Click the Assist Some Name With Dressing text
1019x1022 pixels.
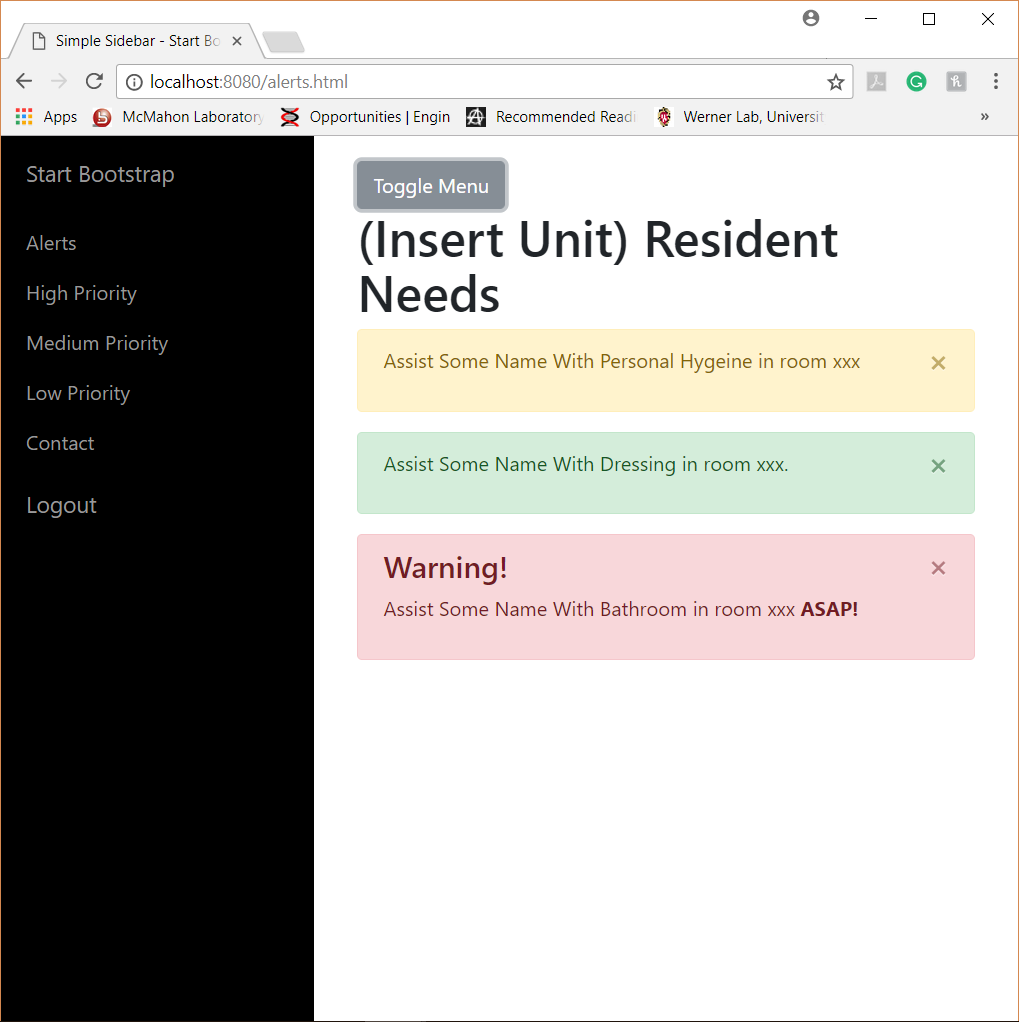click(586, 465)
